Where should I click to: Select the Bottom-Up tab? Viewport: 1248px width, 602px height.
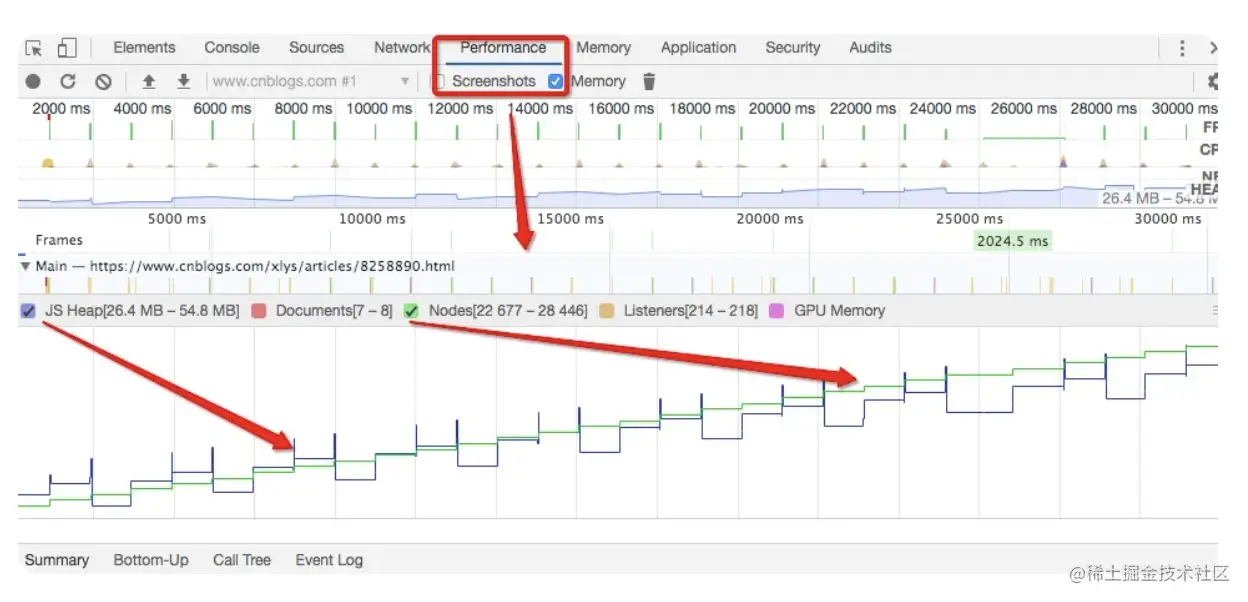click(x=151, y=561)
